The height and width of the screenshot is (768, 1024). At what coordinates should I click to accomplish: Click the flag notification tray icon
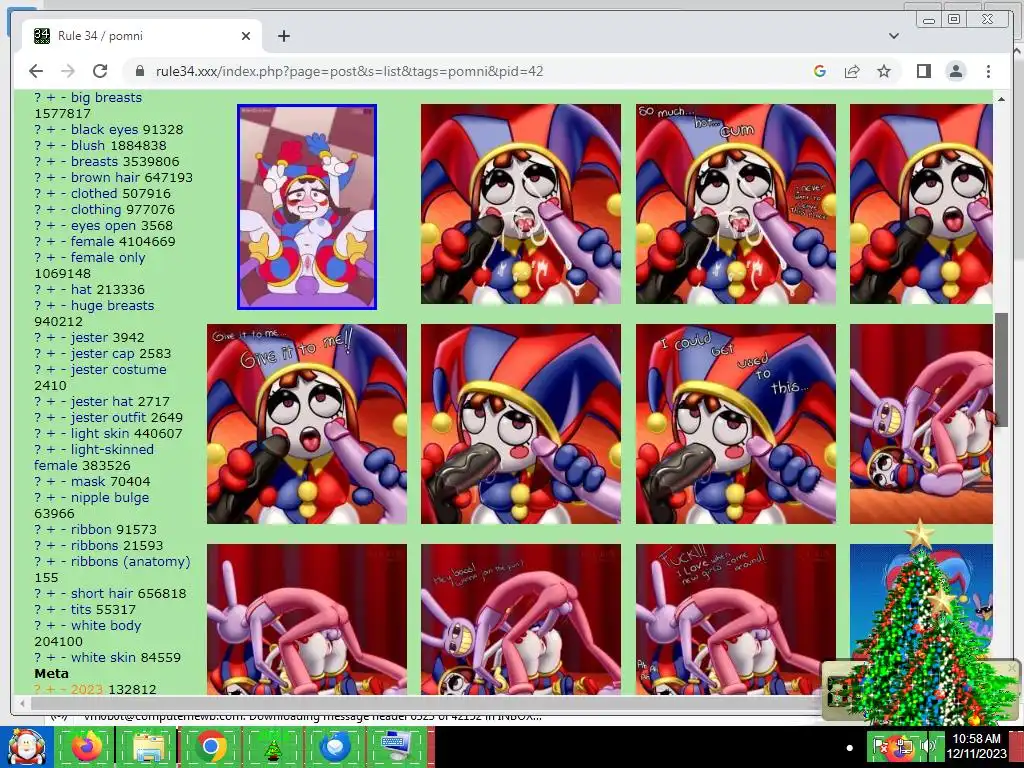880,746
